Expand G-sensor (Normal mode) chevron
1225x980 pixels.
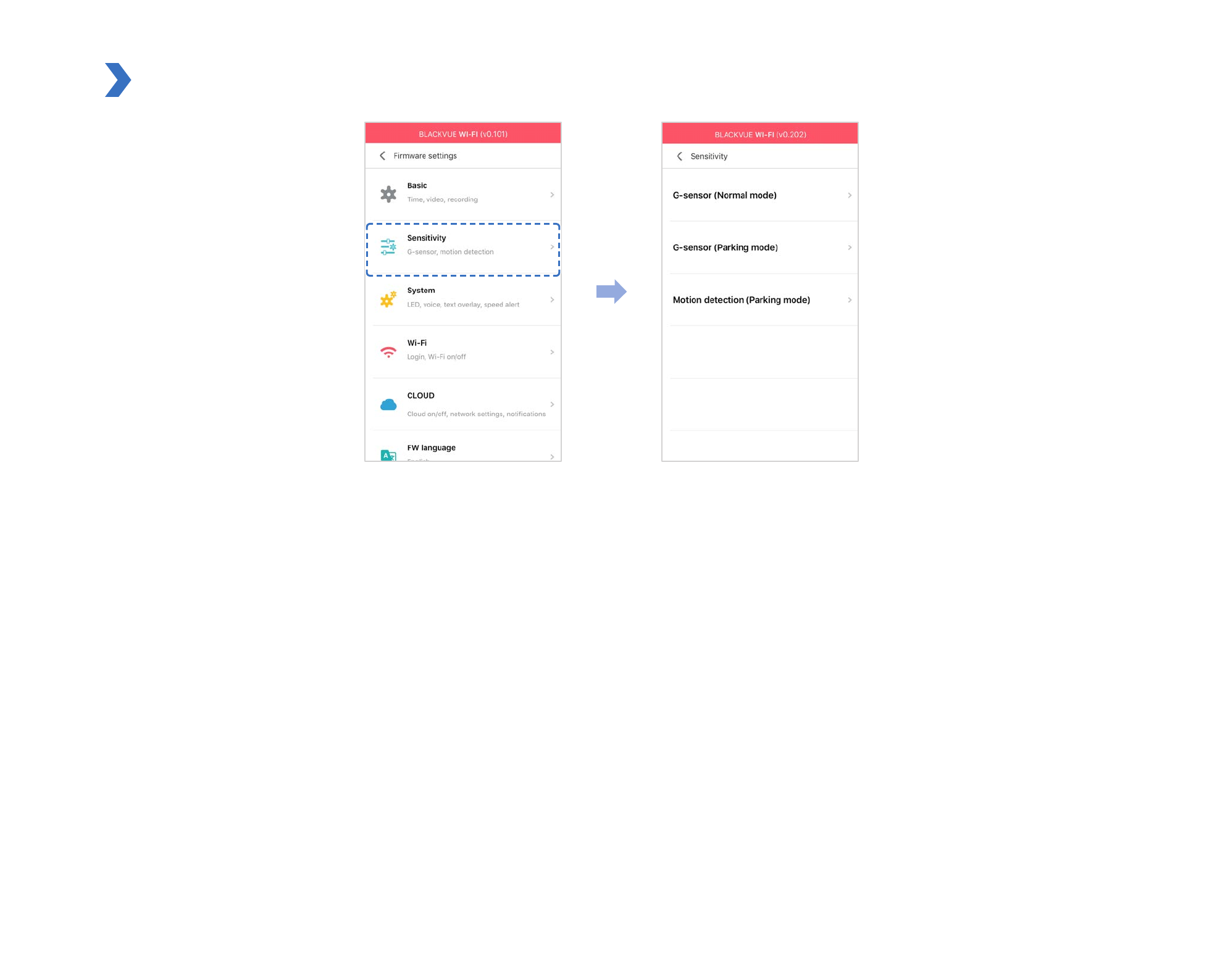click(850, 195)
